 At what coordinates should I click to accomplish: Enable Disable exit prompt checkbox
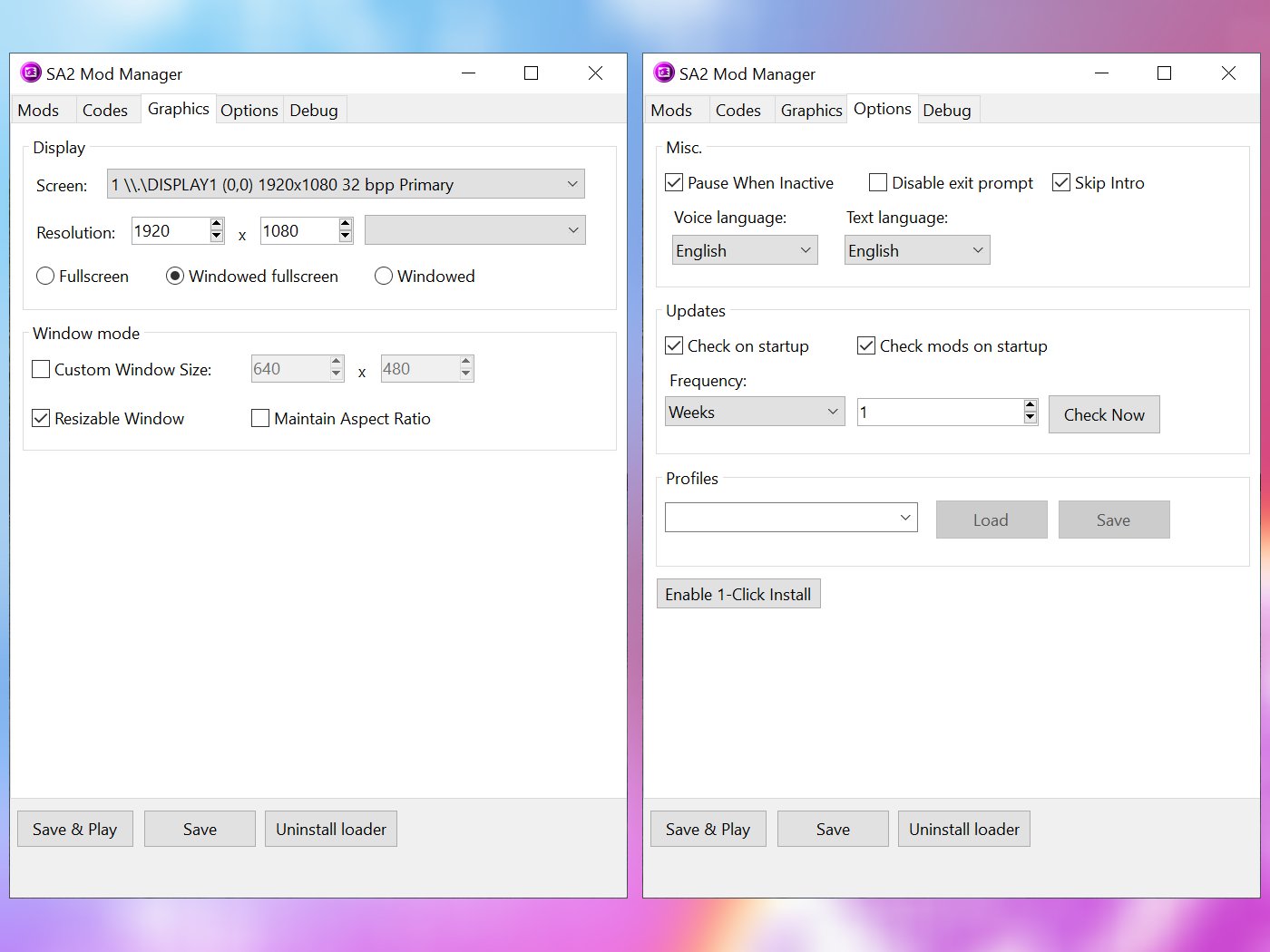coord(952,182)
